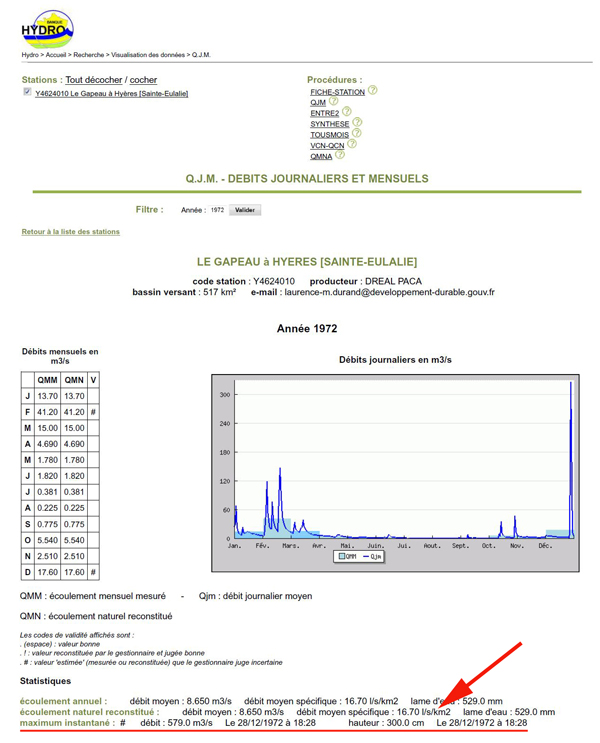
Task: Open help icon next to TOUSMOIS
Action: click(x=357, y=133)
